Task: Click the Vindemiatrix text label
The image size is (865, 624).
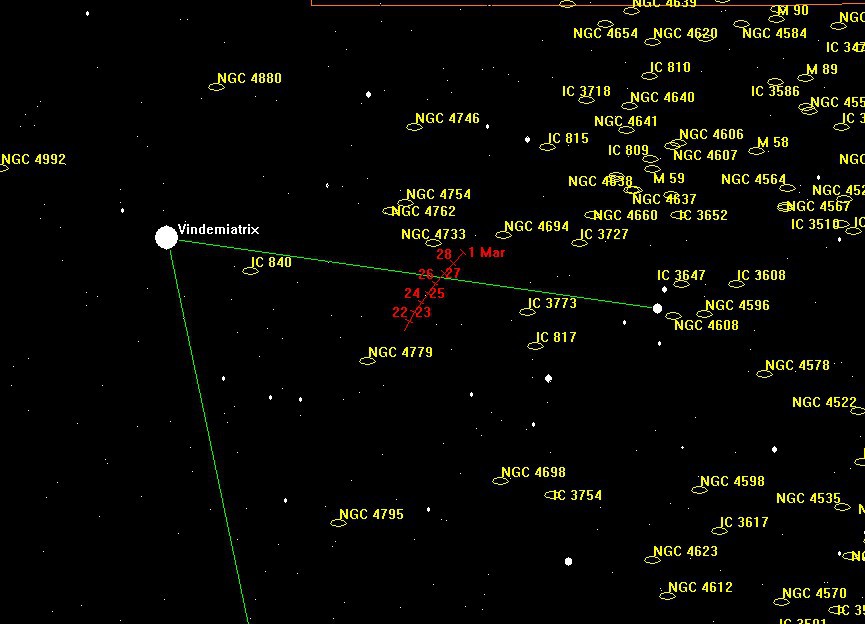Action: 218,230
